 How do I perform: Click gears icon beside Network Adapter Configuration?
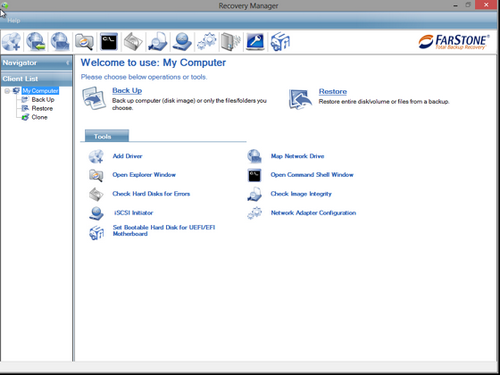point(254,213)
